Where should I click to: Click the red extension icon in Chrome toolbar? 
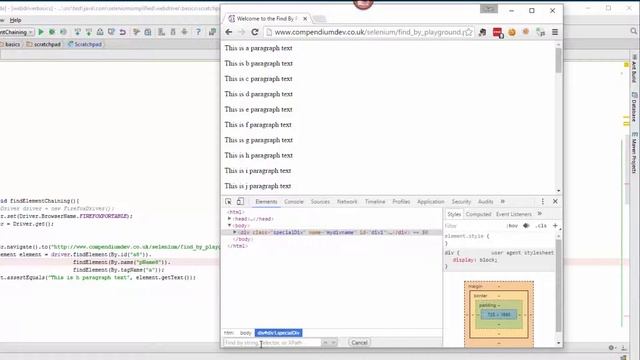[498, 32]
